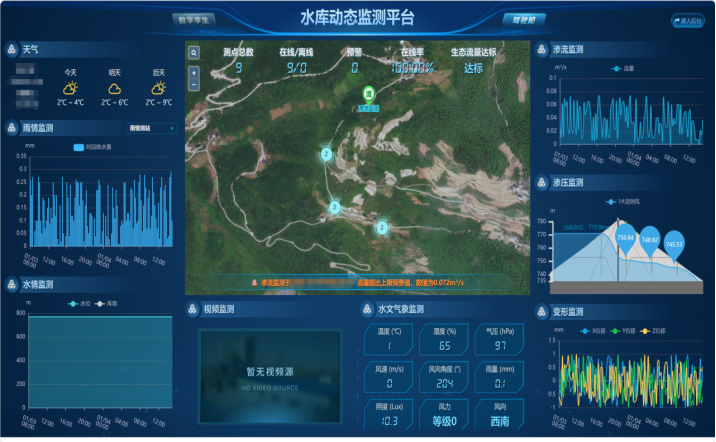The image size is (716, 442).
Task: Open the 雨情测站 station dropdown
Action: coord(151,128)
